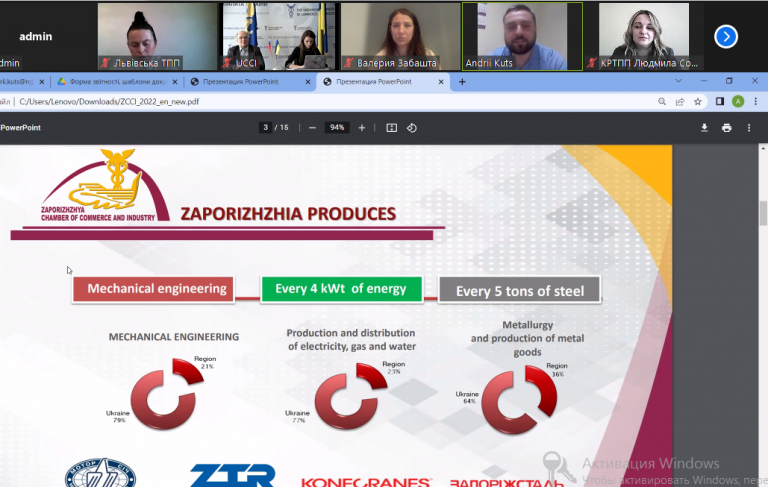This screenshot has width=768, height=487.
Task: Rotate the PDF counterclockwise
Action: click(412, 128)
